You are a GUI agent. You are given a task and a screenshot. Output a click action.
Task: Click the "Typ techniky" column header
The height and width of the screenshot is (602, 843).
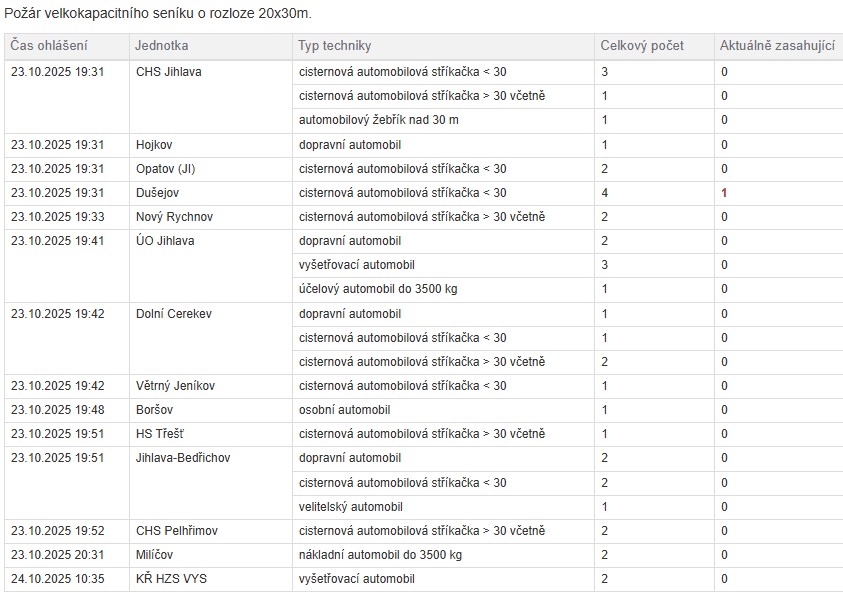coord(335,46)
